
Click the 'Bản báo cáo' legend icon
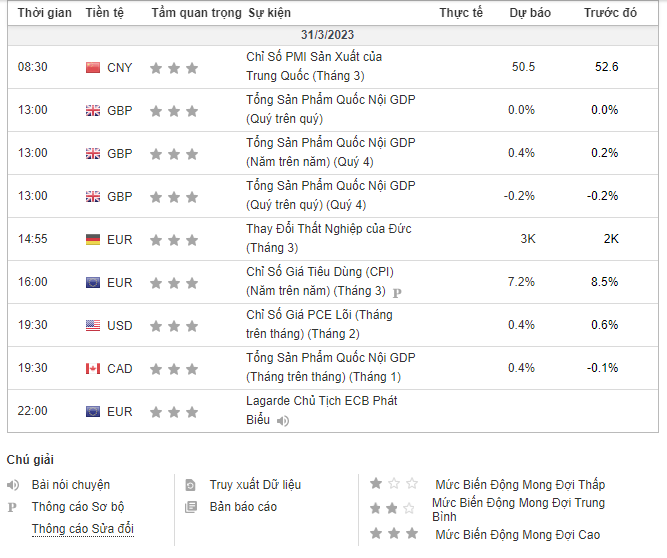pos(191,507)
